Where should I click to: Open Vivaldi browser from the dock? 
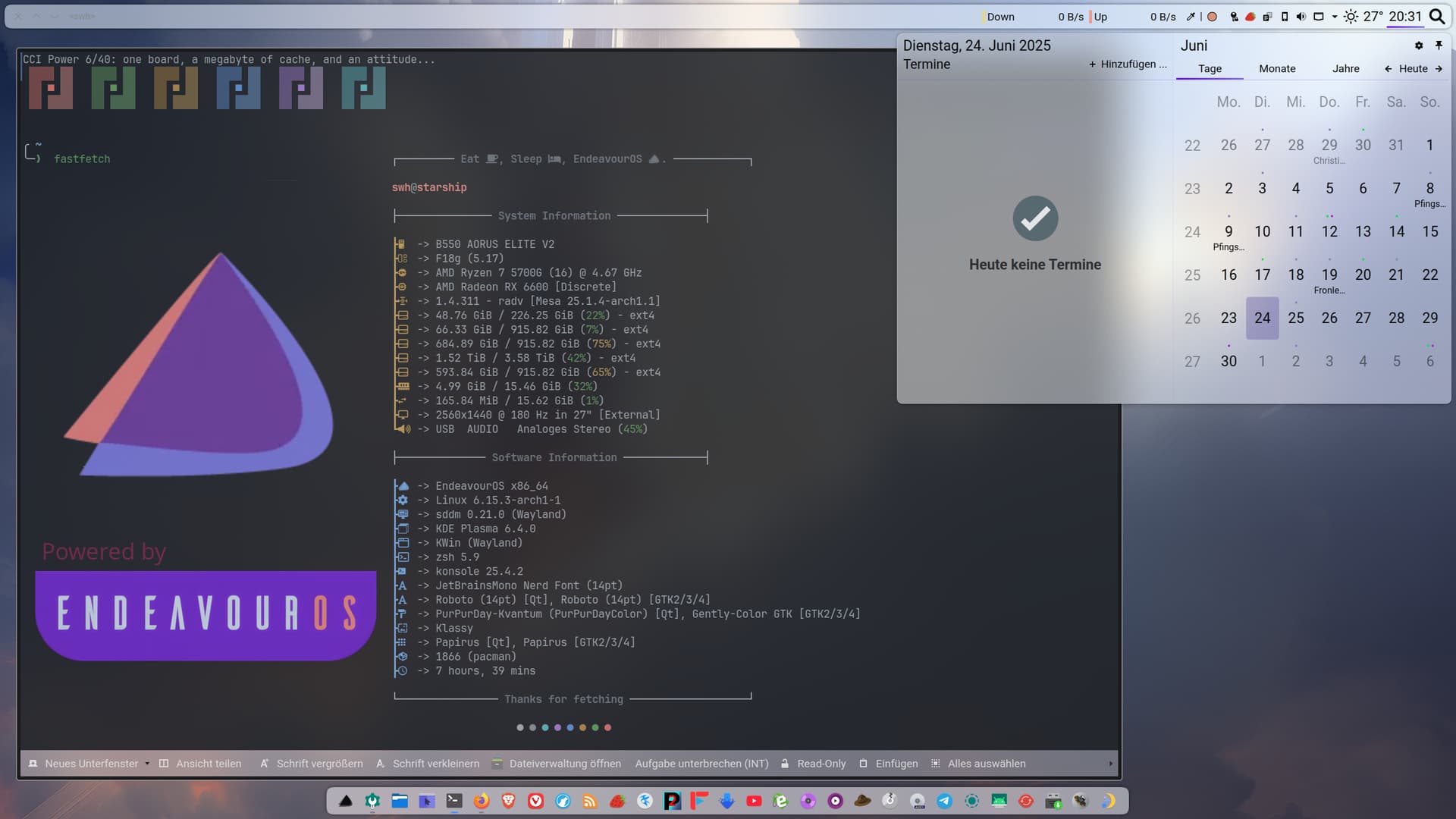[x=535, y=801]
